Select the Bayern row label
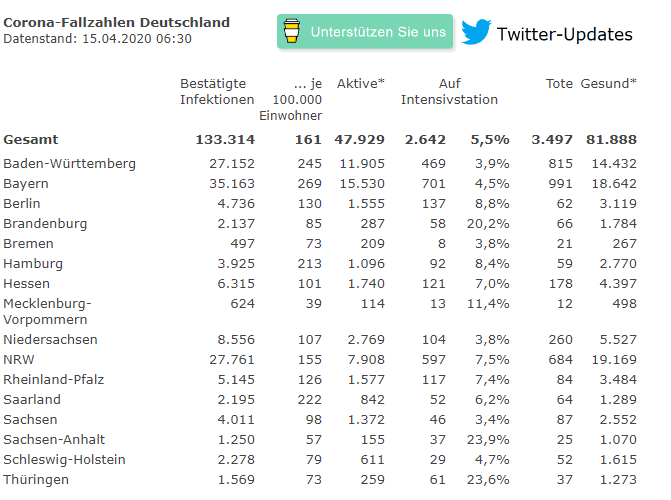Screen dimensions: 671x500 [26, 184]
